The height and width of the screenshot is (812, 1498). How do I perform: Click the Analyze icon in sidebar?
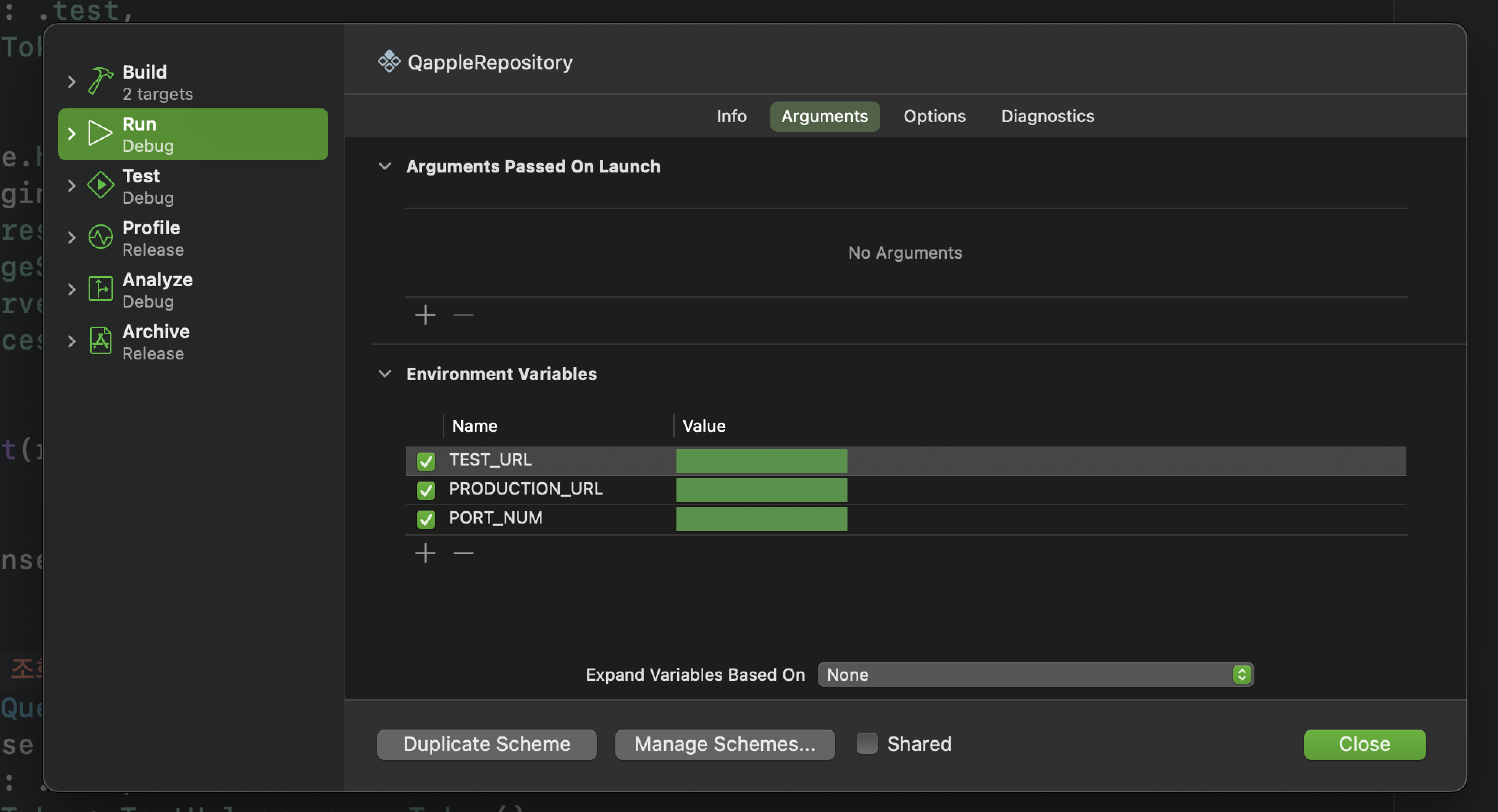pos(100,289)
